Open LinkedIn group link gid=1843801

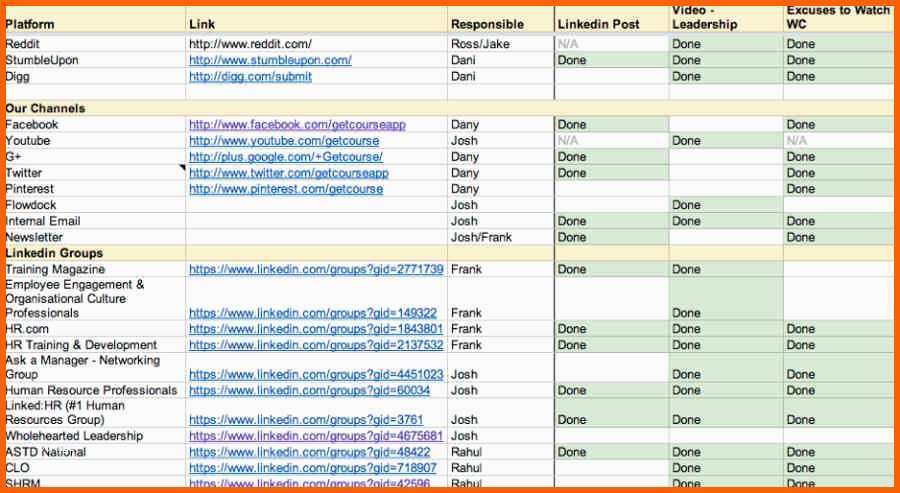coord(316,329)
